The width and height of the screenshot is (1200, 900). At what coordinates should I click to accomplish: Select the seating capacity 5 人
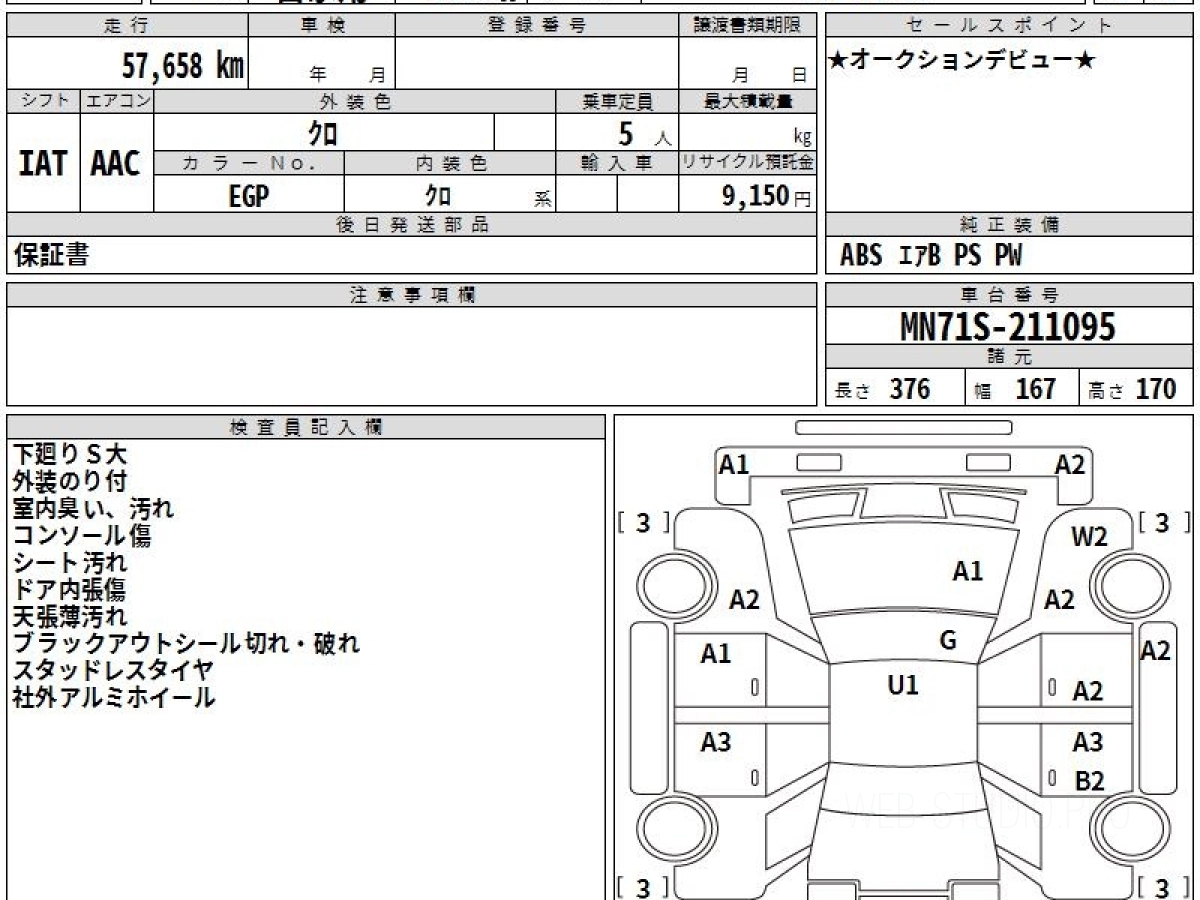point(644,134)
